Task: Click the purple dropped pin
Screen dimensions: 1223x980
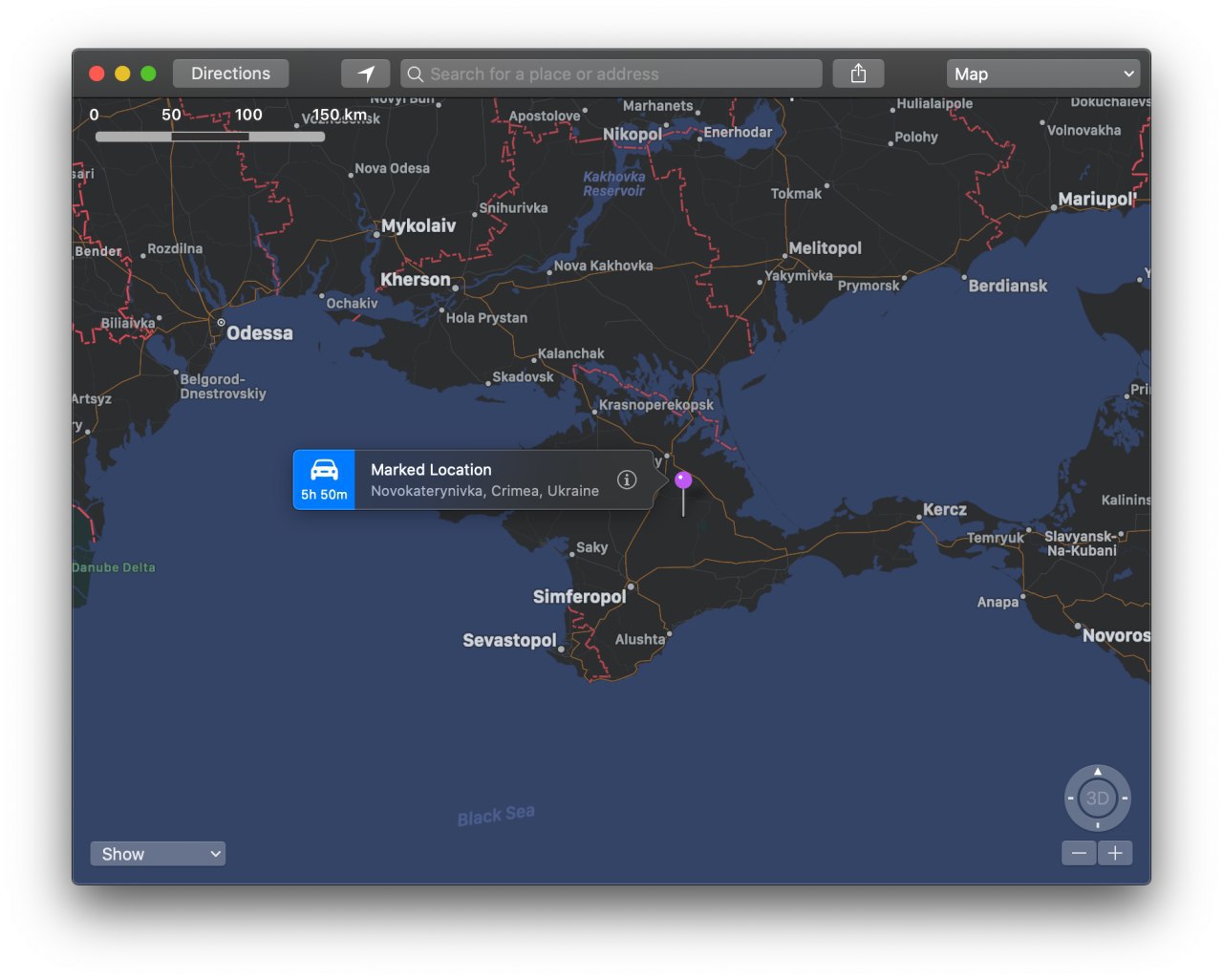Action: (x=683, y=479)
